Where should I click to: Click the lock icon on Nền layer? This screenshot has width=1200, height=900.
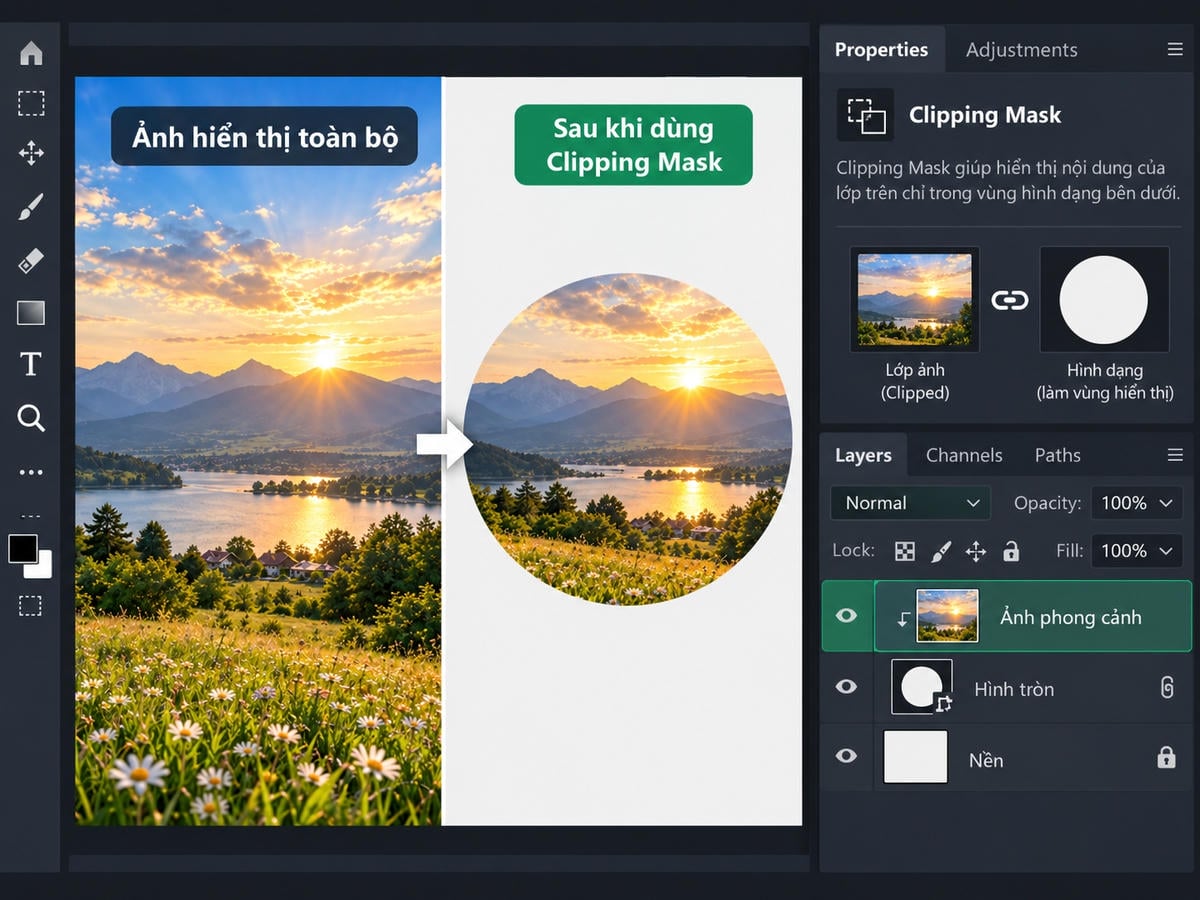1166,757
